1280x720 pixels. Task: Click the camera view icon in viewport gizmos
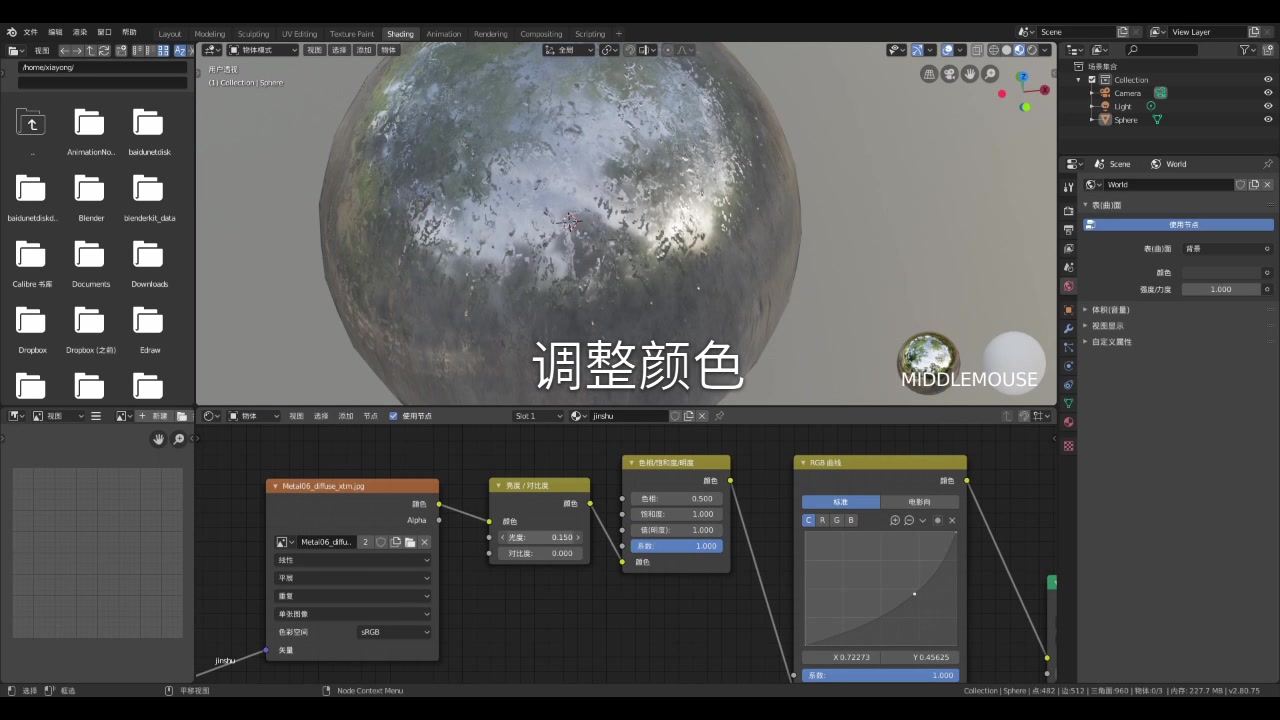coord(949,73)
